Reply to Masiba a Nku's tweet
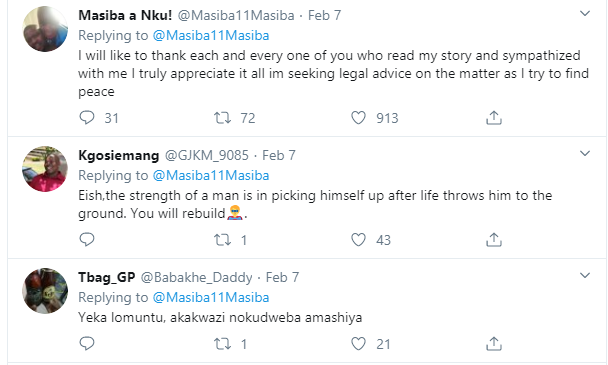The height and width of the screenshot is (365, 608). [x=87, y=118]
